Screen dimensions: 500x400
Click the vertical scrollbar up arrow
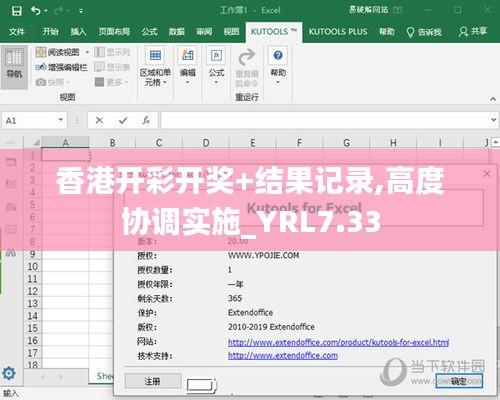click(x=495, y=142)
